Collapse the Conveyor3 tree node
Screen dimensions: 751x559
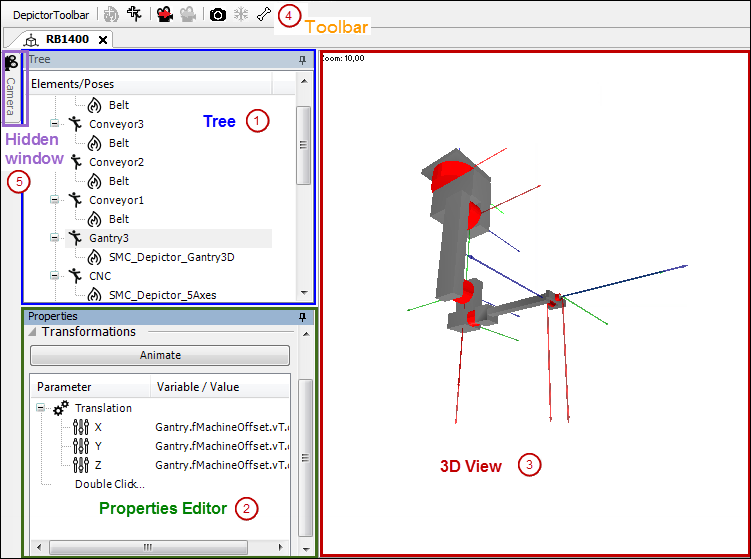tap(55, 124)
